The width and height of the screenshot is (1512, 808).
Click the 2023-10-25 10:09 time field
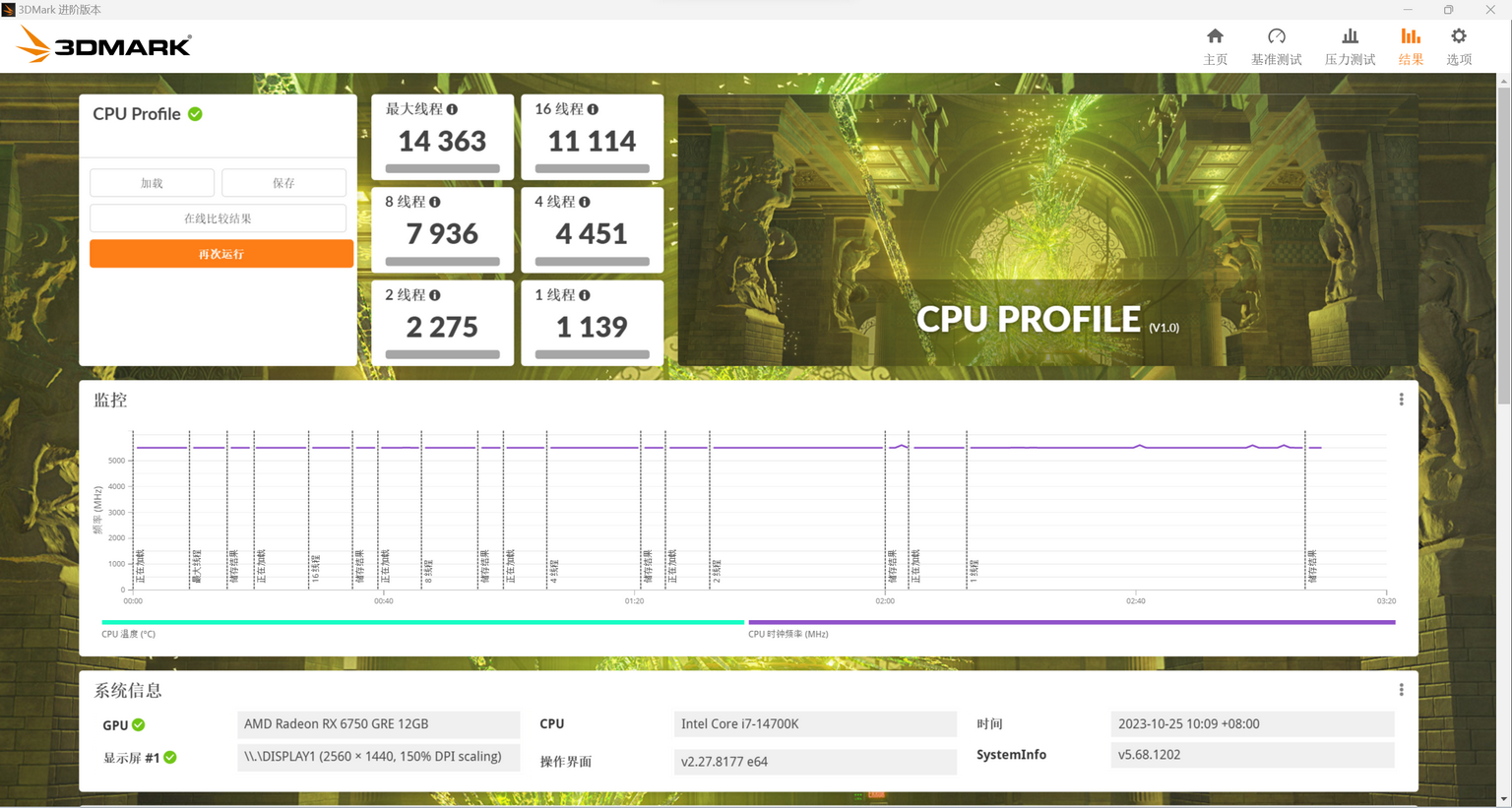[1252, 724]
